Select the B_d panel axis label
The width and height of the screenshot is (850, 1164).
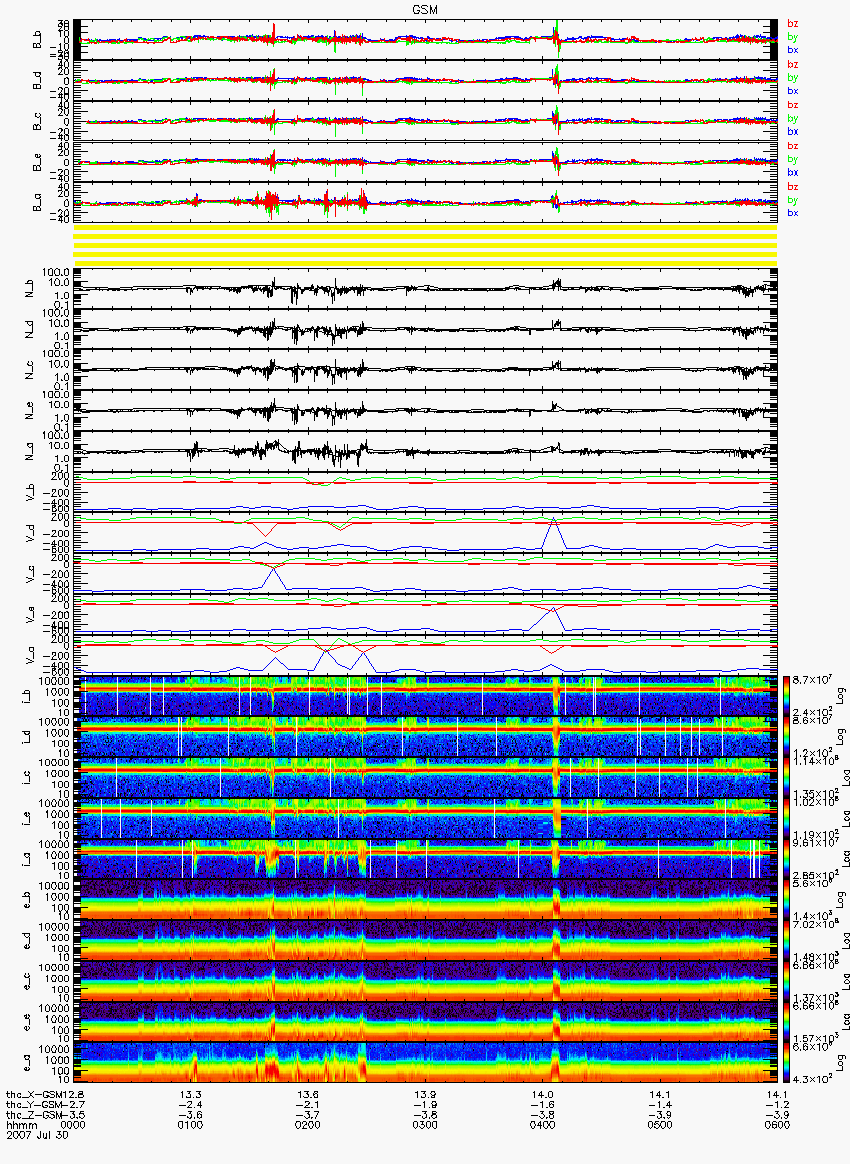[37, 81]
